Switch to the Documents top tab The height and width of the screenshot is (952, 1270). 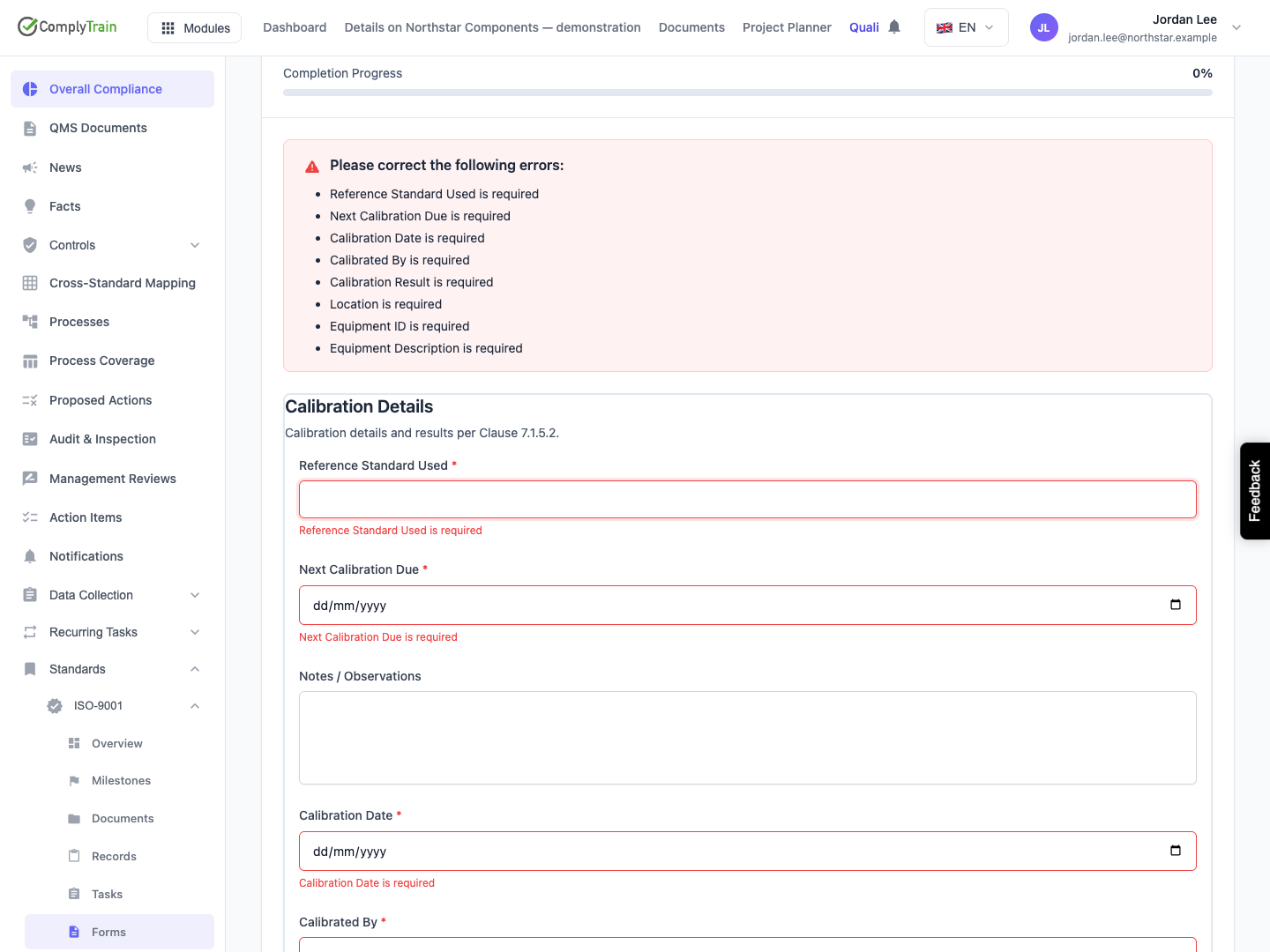tap(691, 27)
